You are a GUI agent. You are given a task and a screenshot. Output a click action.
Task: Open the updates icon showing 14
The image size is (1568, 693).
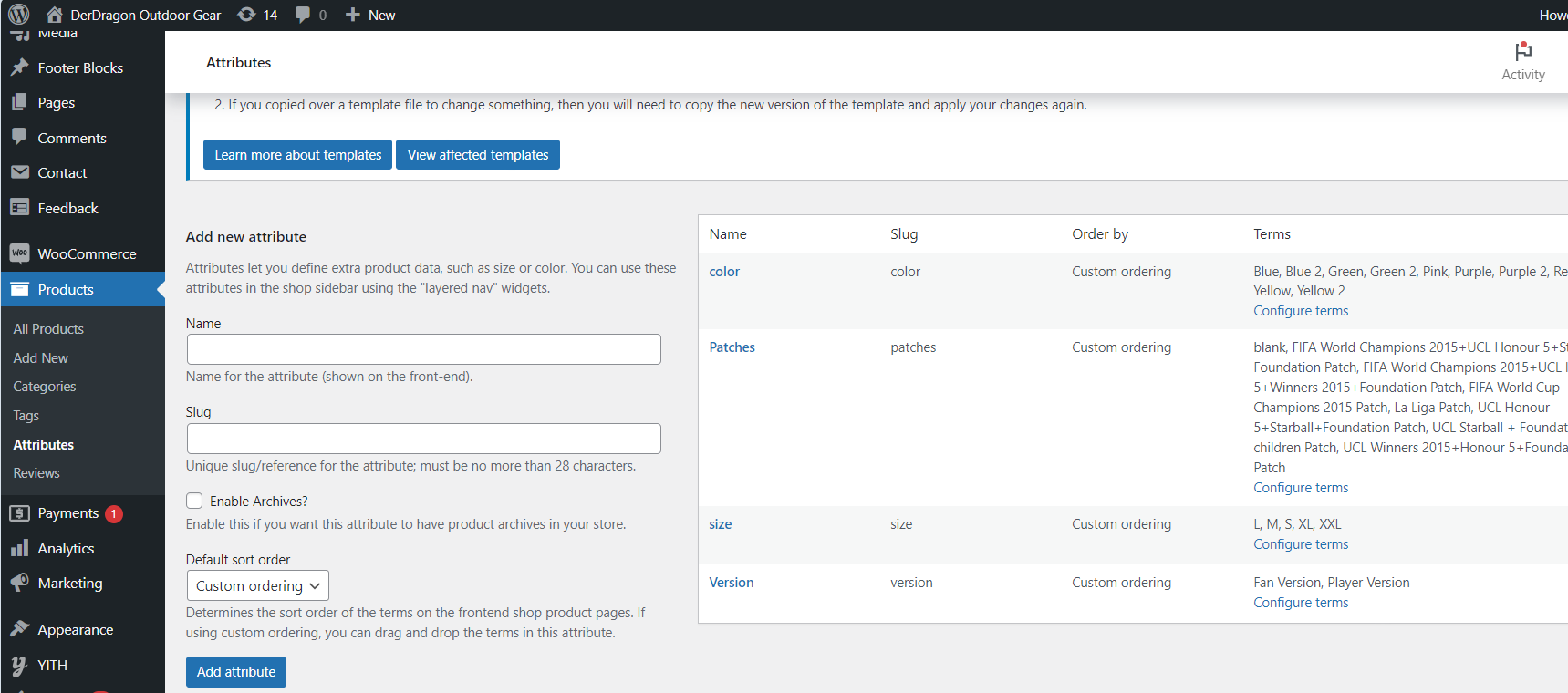point(247,15)
